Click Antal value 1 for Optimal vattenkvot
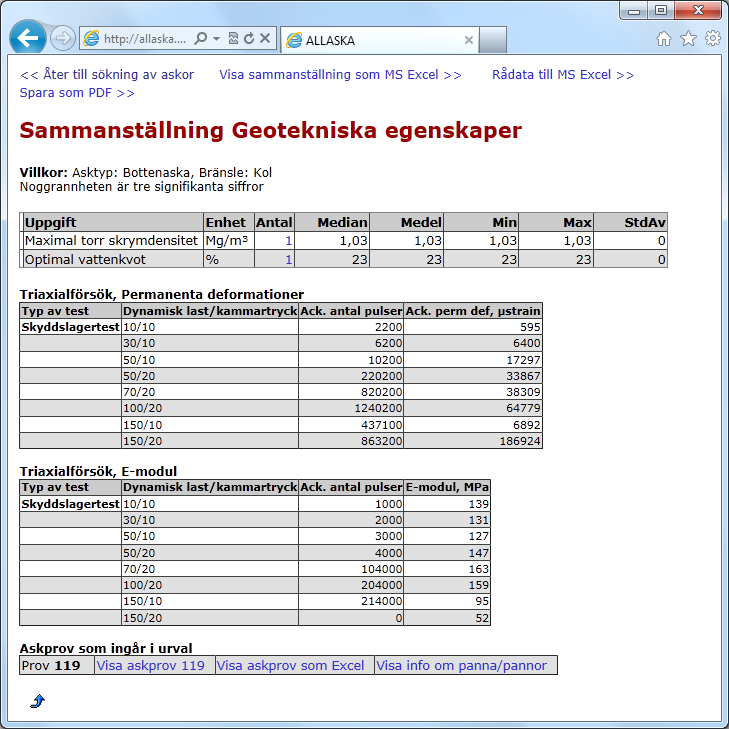The image size is (729, 729). click(288, 259)
